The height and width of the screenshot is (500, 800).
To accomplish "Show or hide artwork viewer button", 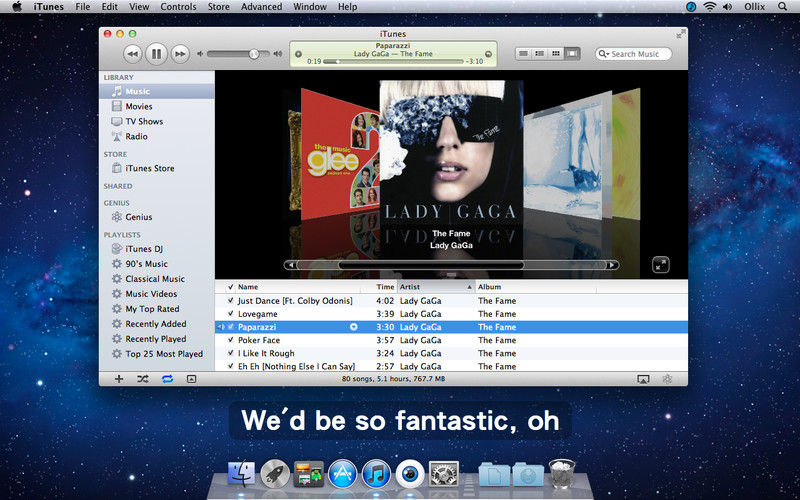I will pos(191,379).
